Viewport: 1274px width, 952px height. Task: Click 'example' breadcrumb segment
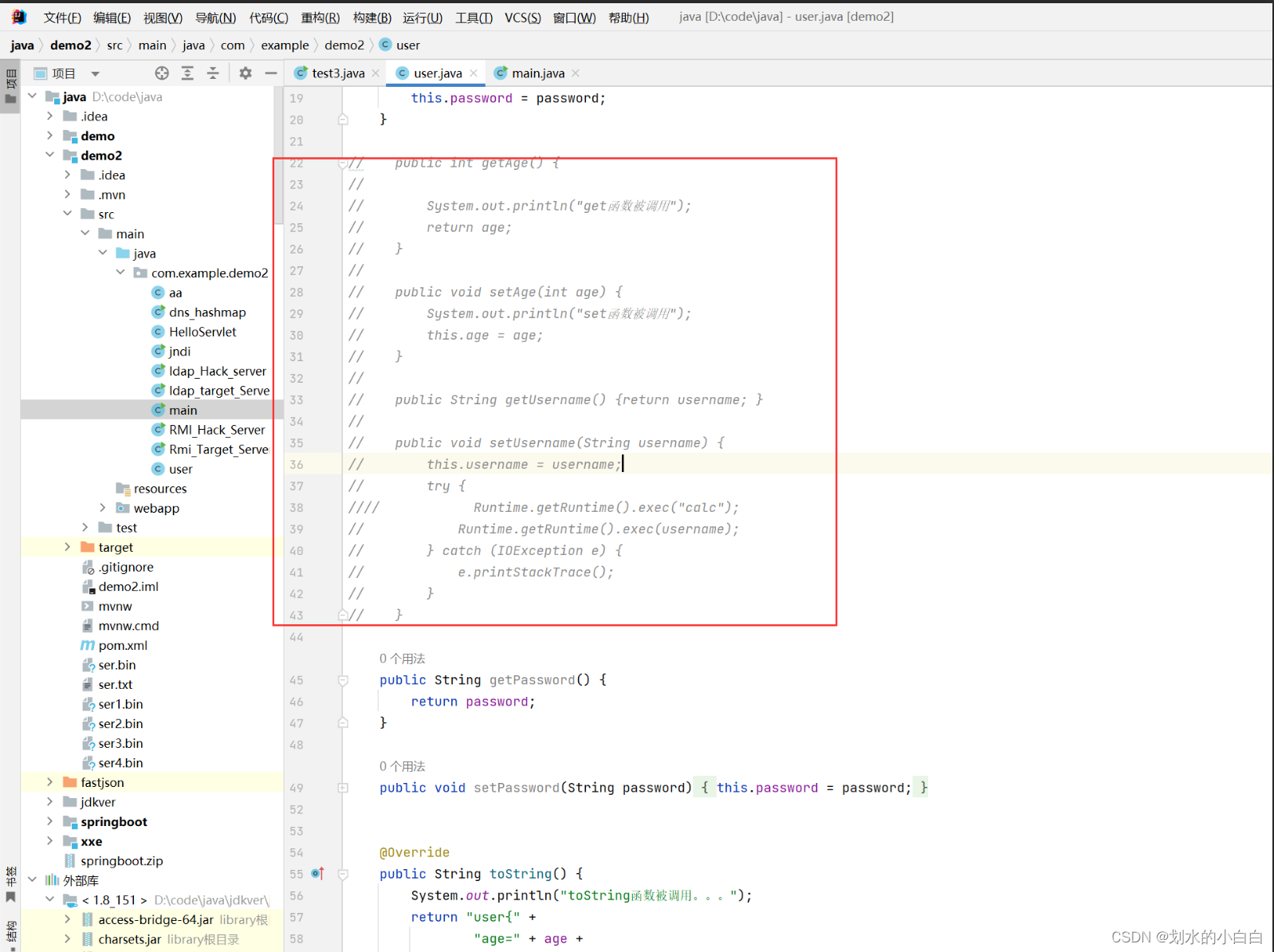285,45
